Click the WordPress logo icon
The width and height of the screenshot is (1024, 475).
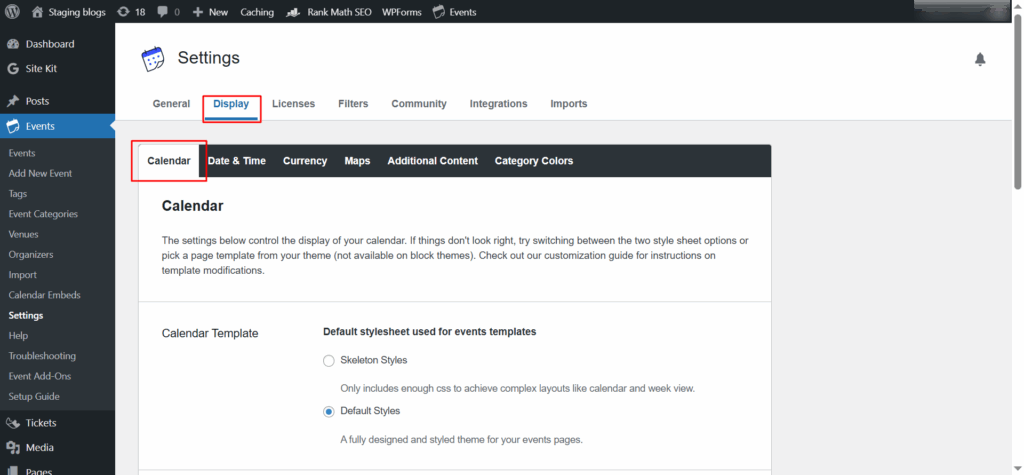pyautogui.click(x=13, y=12)
